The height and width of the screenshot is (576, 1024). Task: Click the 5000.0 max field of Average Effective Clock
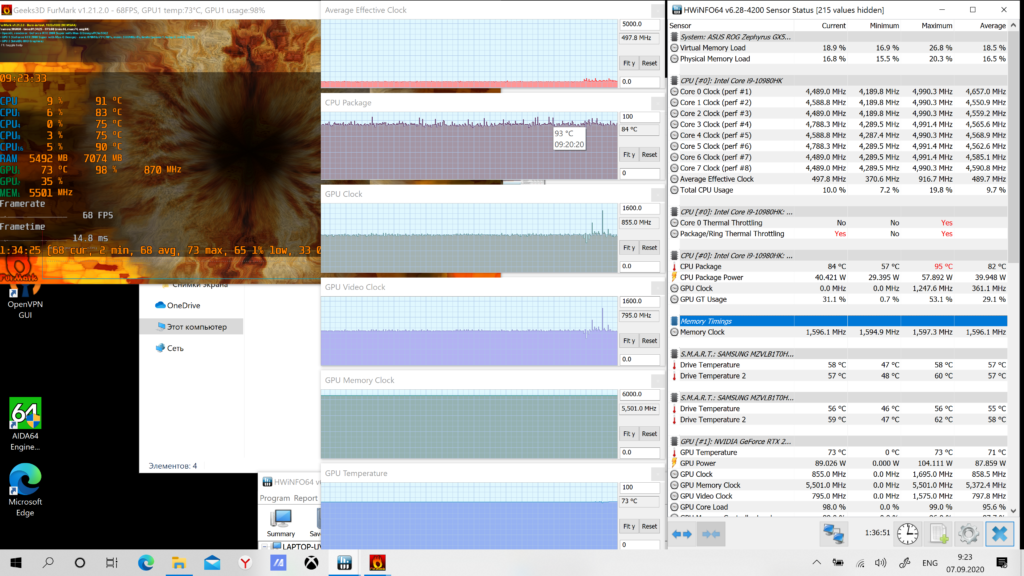pyautogui.click(x=639, y=24)
